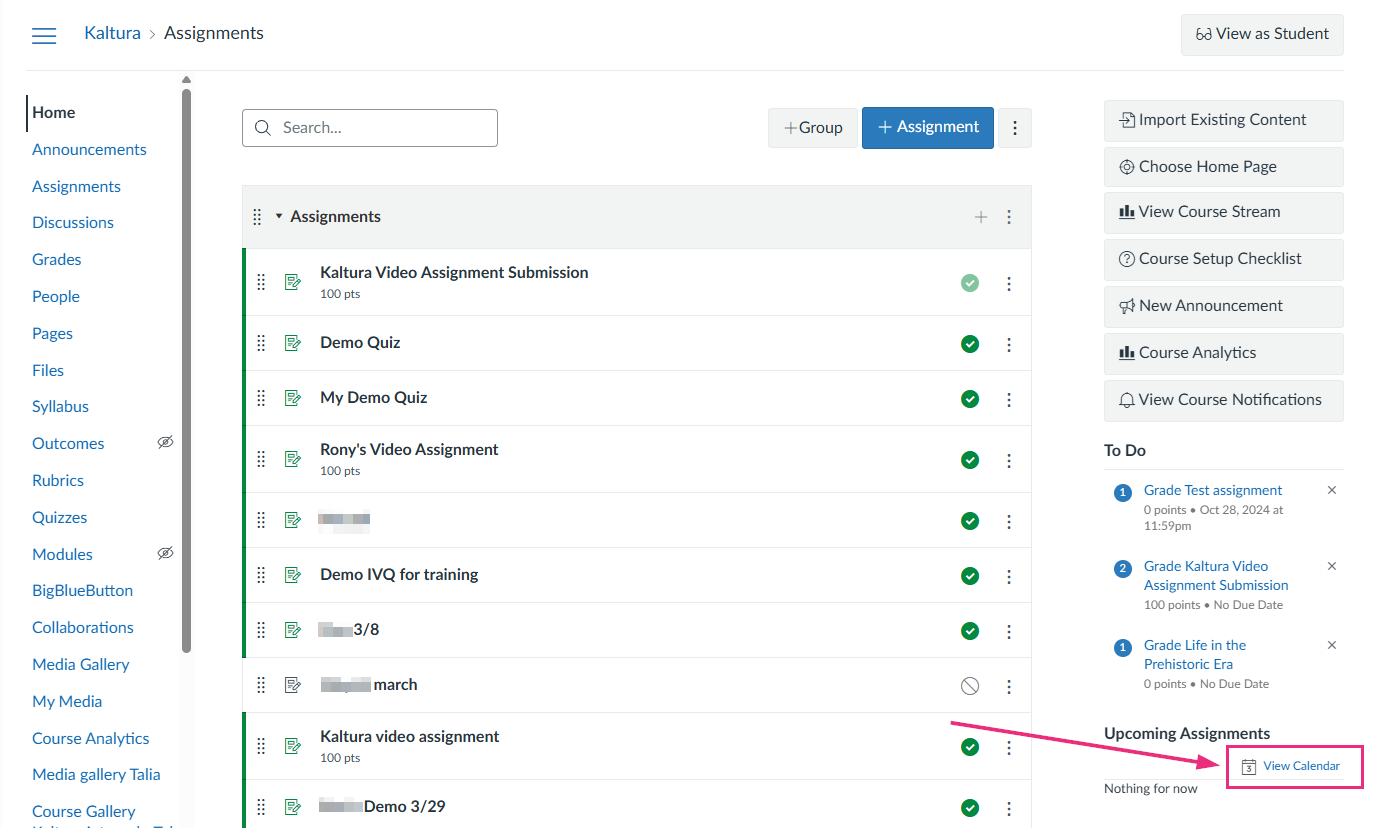
Task: Click drag handle for Demo IVQ for training
Action: point(261,575)
